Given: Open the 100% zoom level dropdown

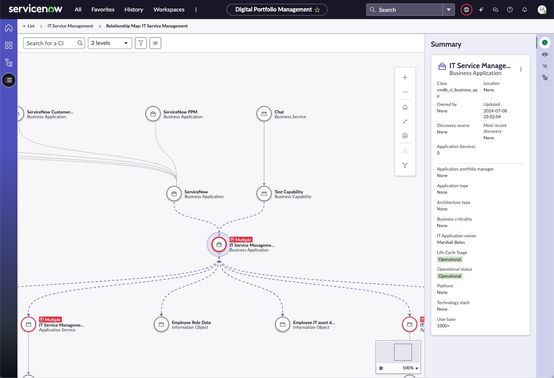Looking at the screenshot, I should (x=410, y=368).
